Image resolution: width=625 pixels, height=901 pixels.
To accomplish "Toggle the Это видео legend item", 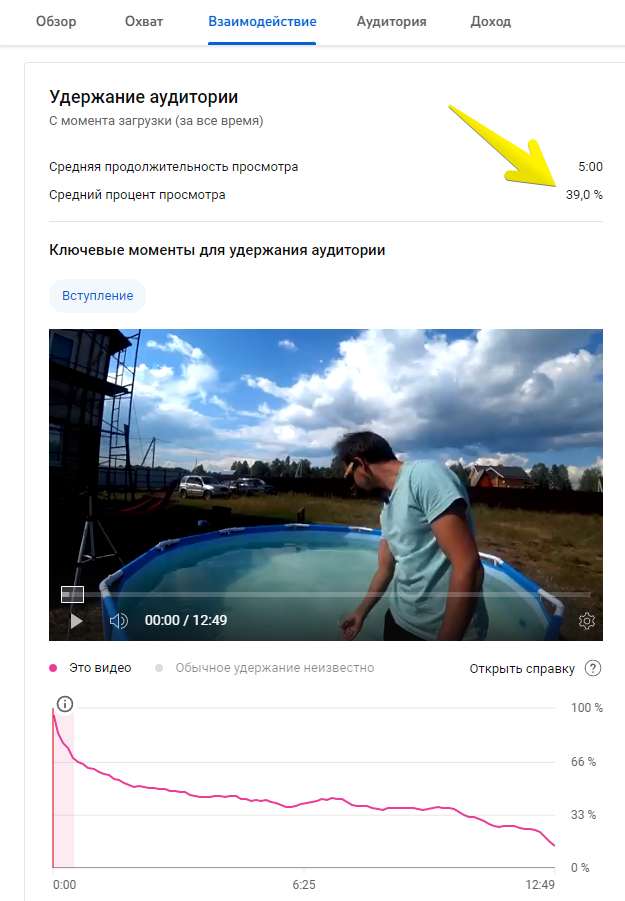I will [91, 668].
